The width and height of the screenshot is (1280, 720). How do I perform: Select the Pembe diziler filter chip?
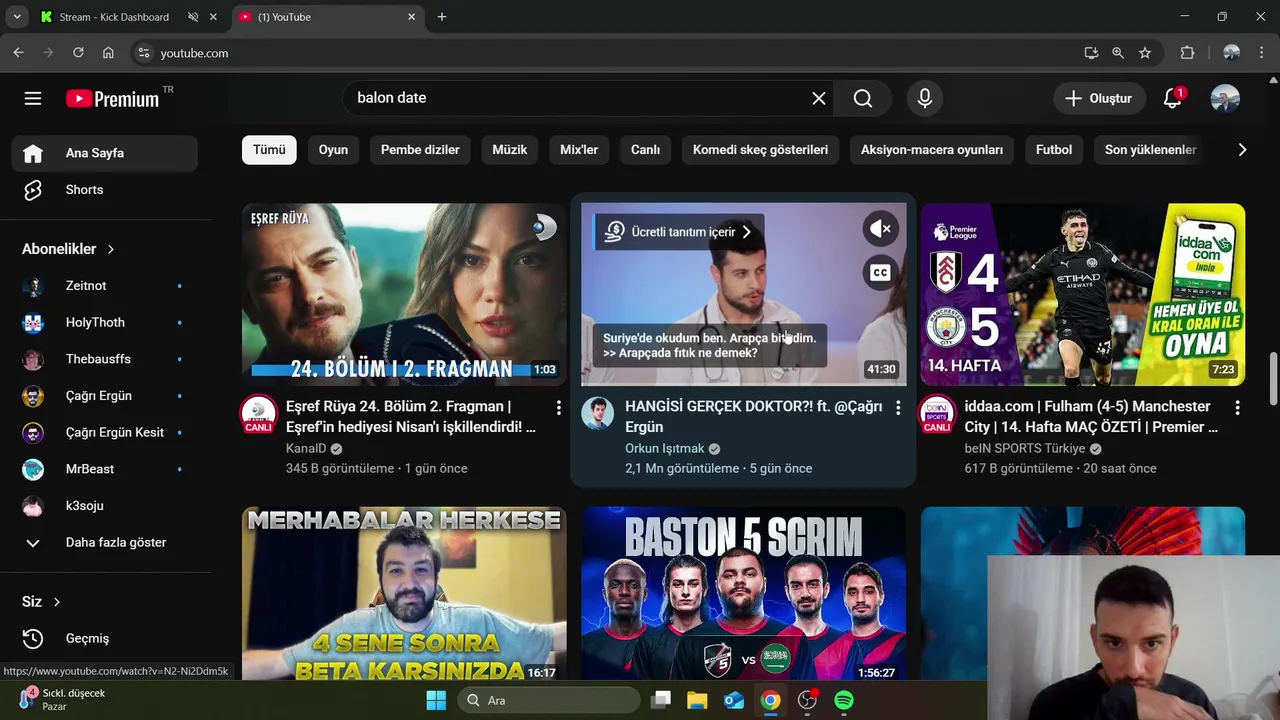point(420,150)
